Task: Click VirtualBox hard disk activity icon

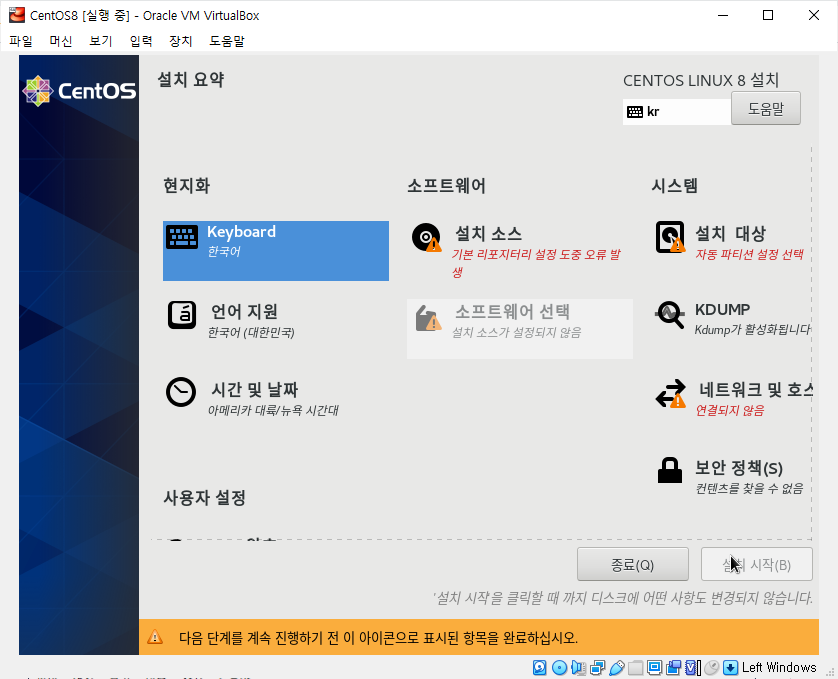Action: (x=540, y=667)
